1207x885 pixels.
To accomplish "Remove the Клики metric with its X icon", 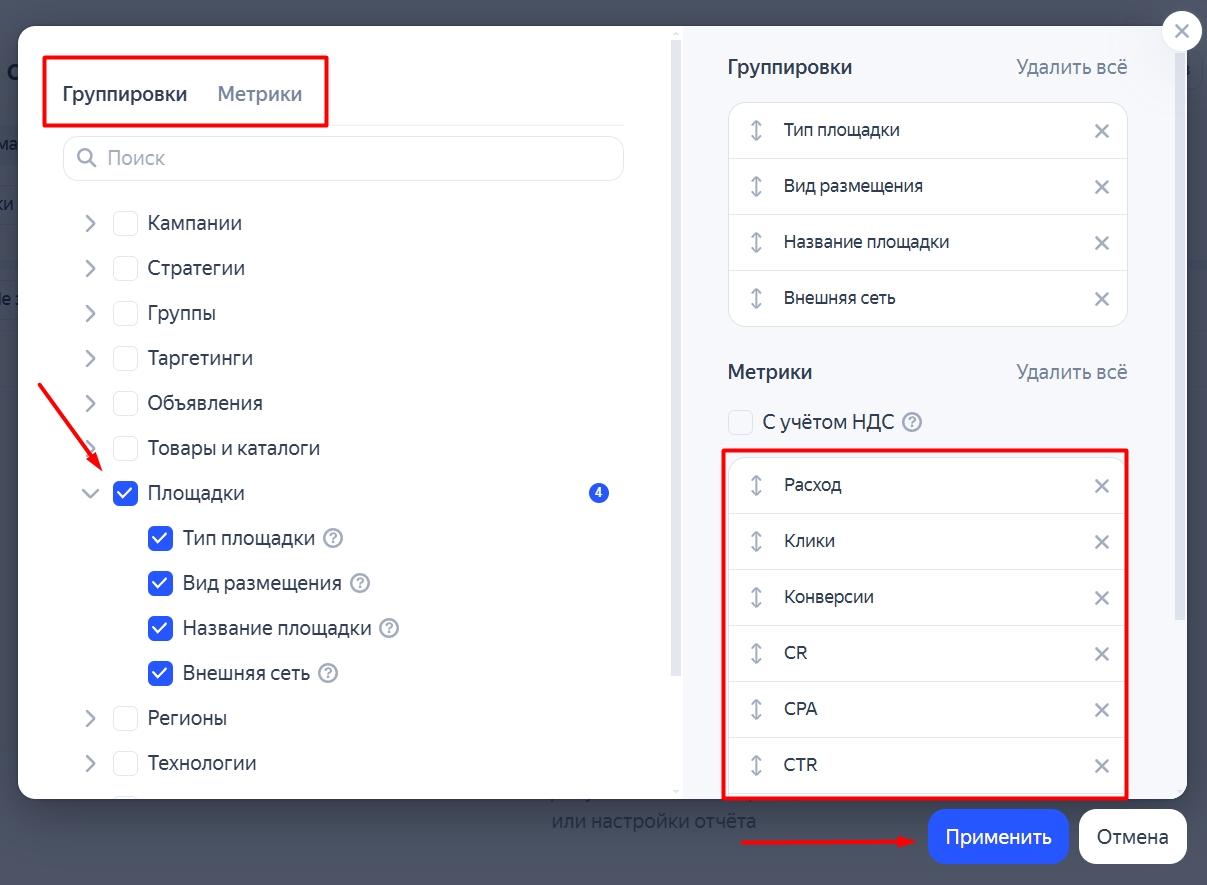I will click(1101, 542).
